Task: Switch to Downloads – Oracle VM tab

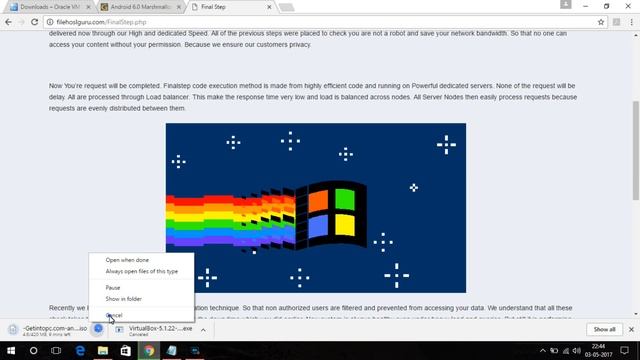Action: click(x=49, y=7)
